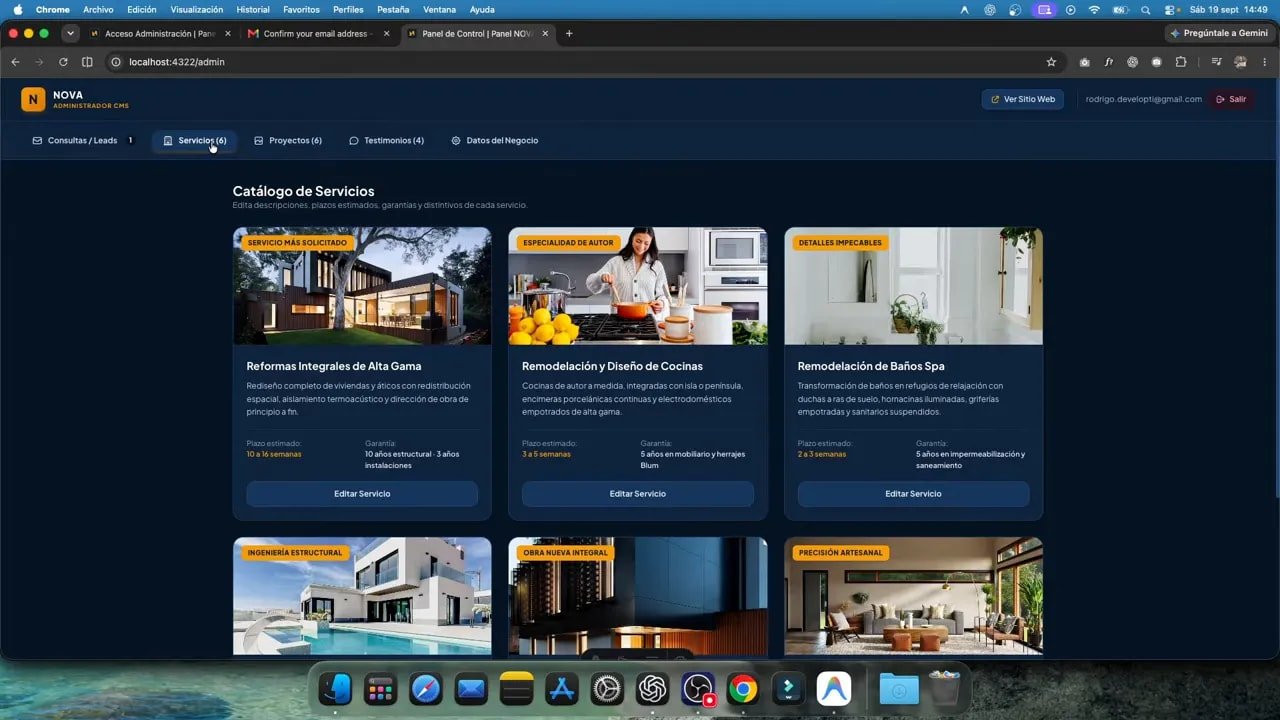Click the Ver Sitio Web button
This screenshot has width=1280, height=720.
1023,100
